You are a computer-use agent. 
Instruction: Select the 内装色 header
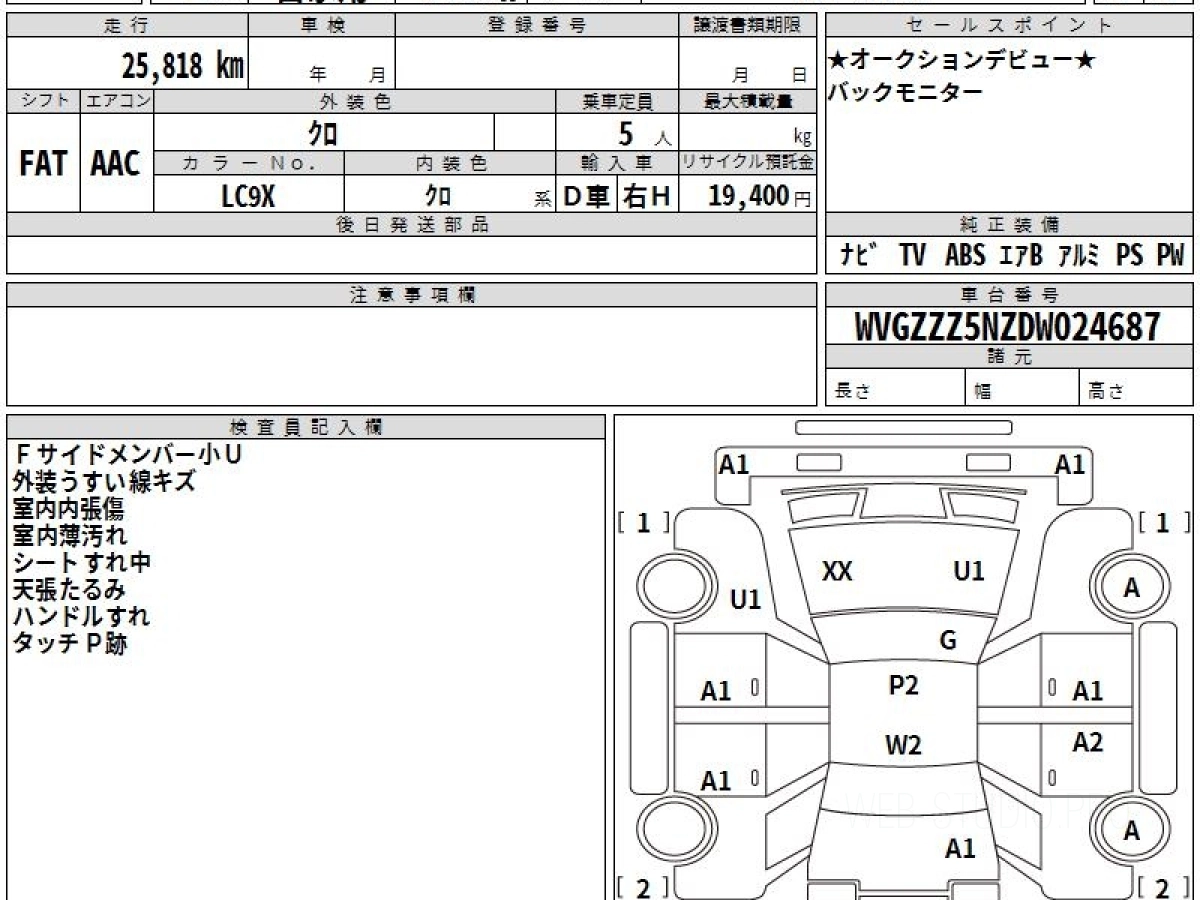click(450, 163)
